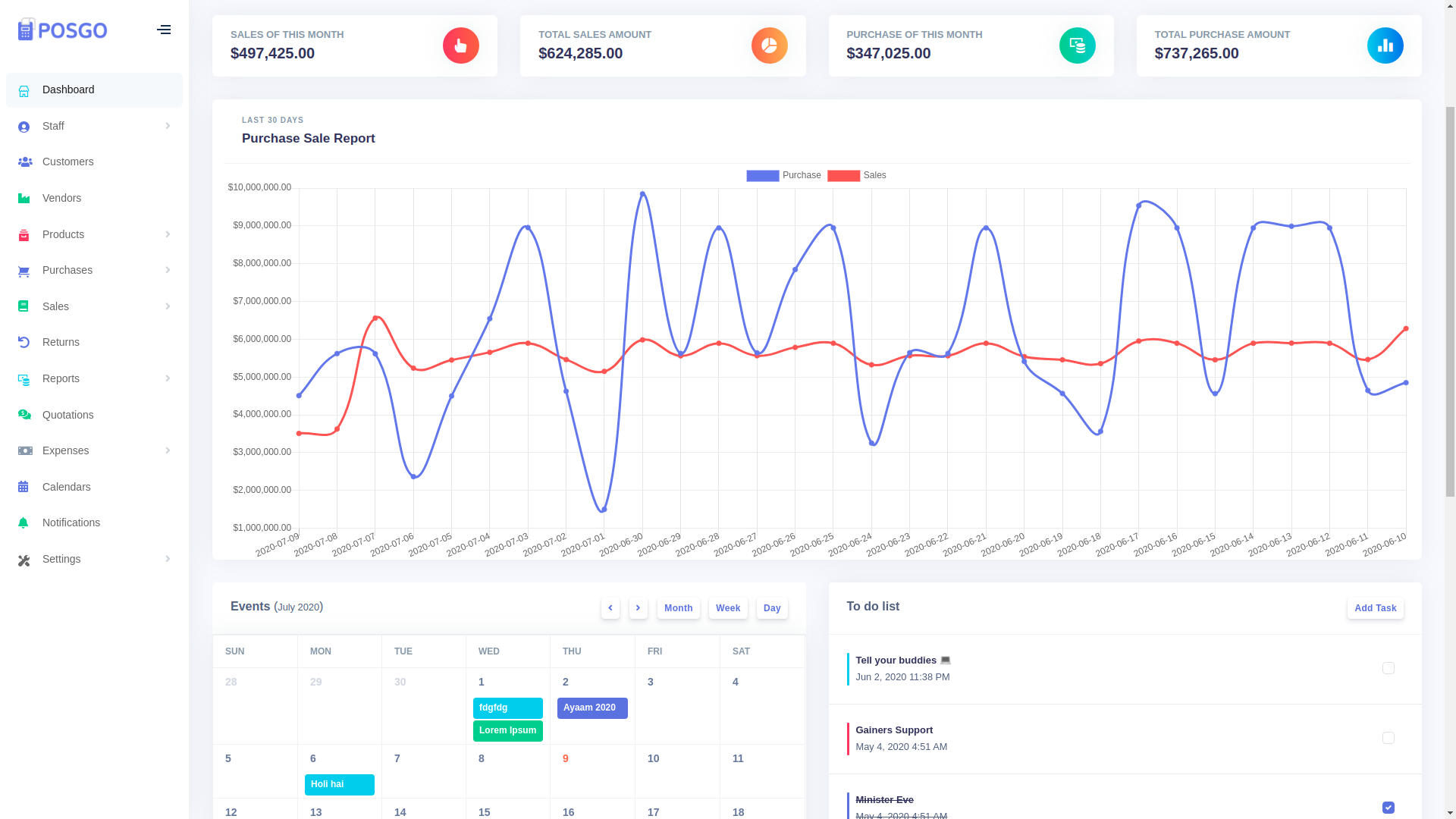1456x819 pixels.
Task: Switch calendar to Week view
Action: point(728,608)
